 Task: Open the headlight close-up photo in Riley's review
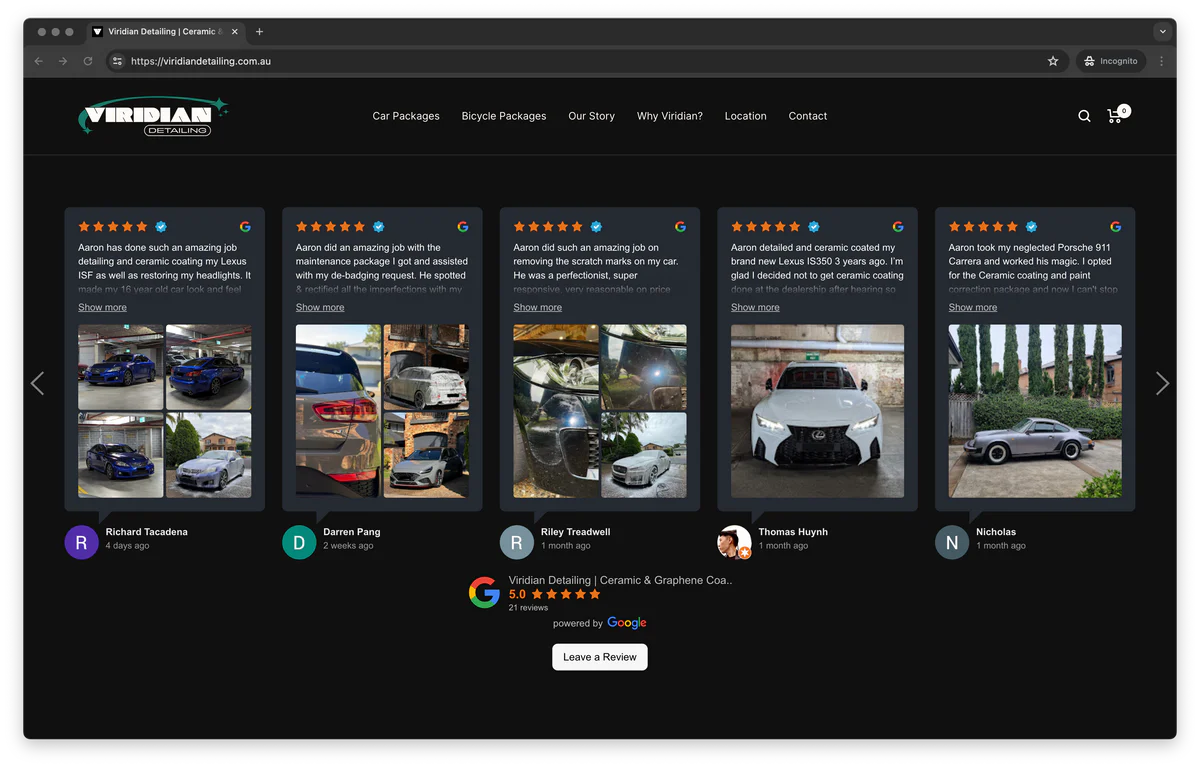[x=556, y=411]
